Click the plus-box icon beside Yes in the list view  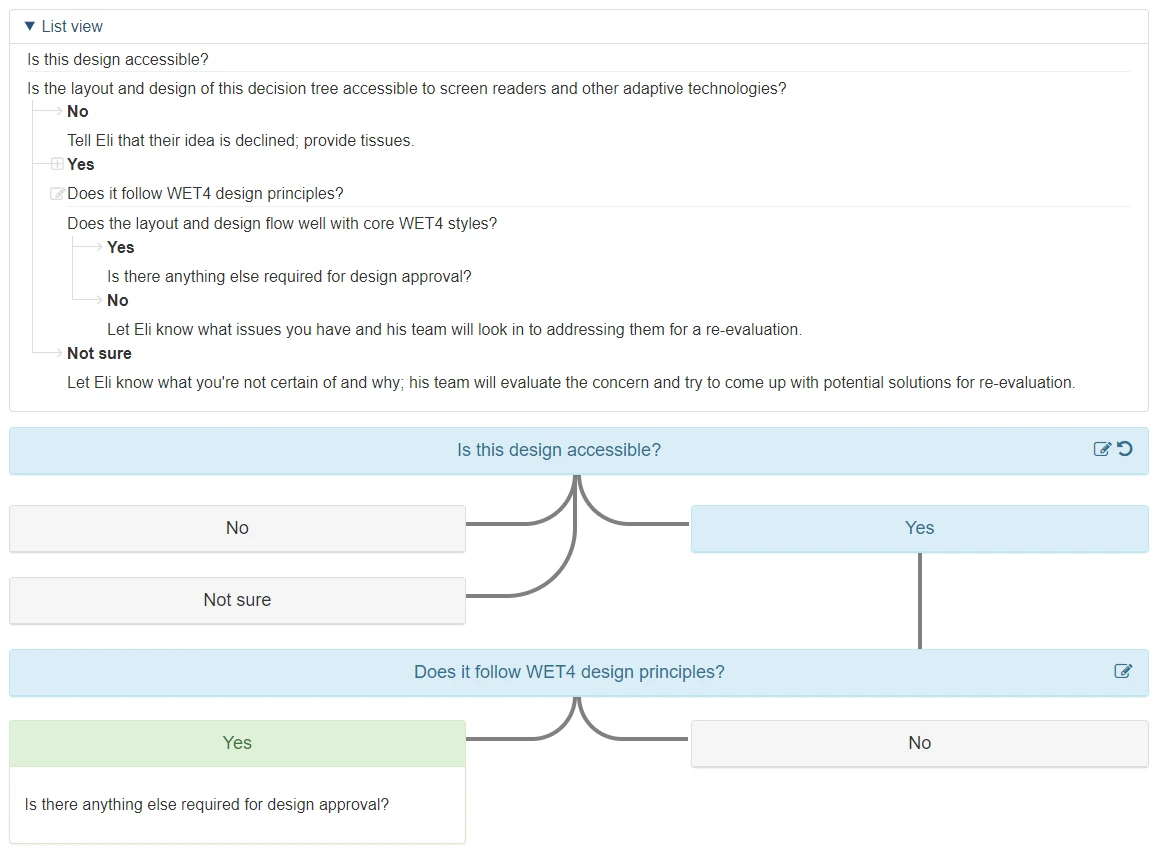(57, 164)
